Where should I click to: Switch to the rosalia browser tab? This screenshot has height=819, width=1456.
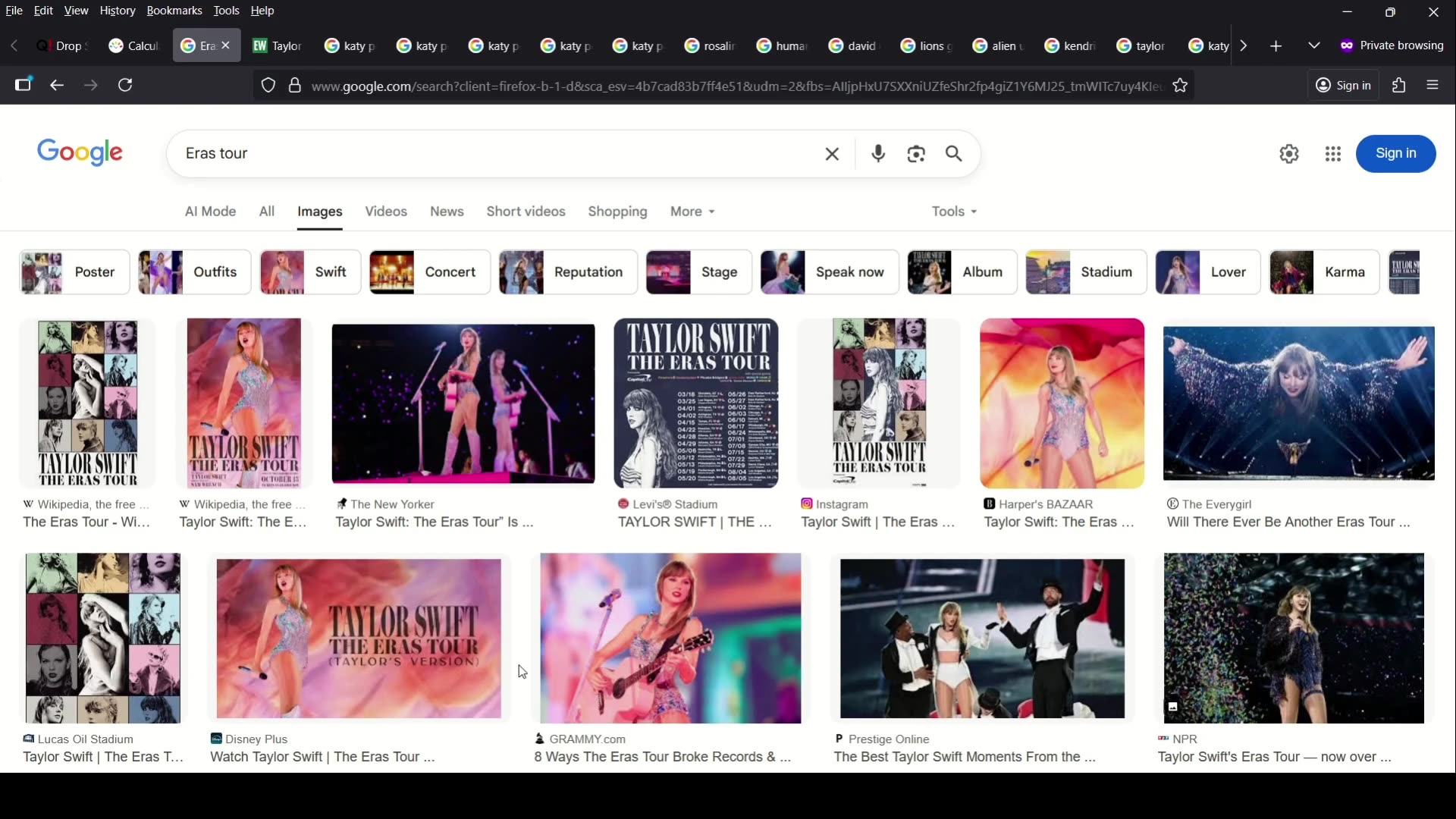pyautogui.click(x=710, y=46)
